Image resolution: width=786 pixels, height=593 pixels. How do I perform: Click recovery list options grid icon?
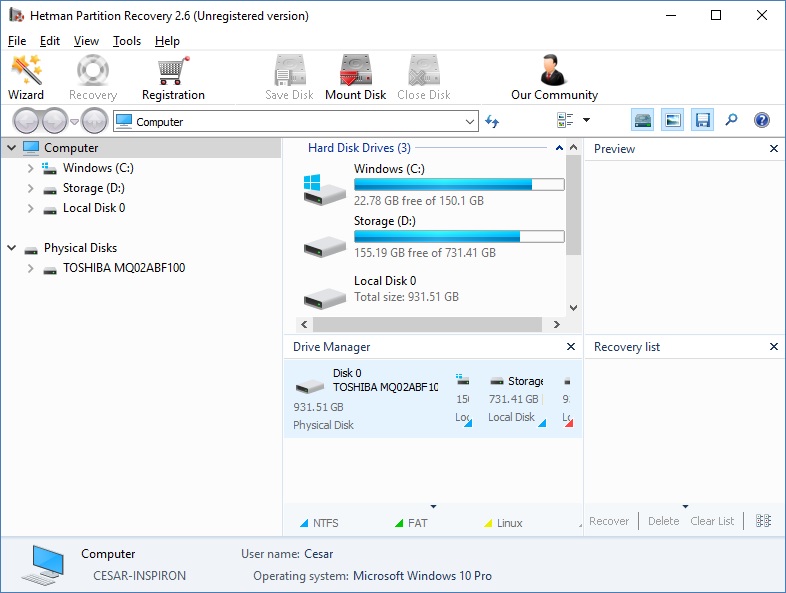[763, 521]
